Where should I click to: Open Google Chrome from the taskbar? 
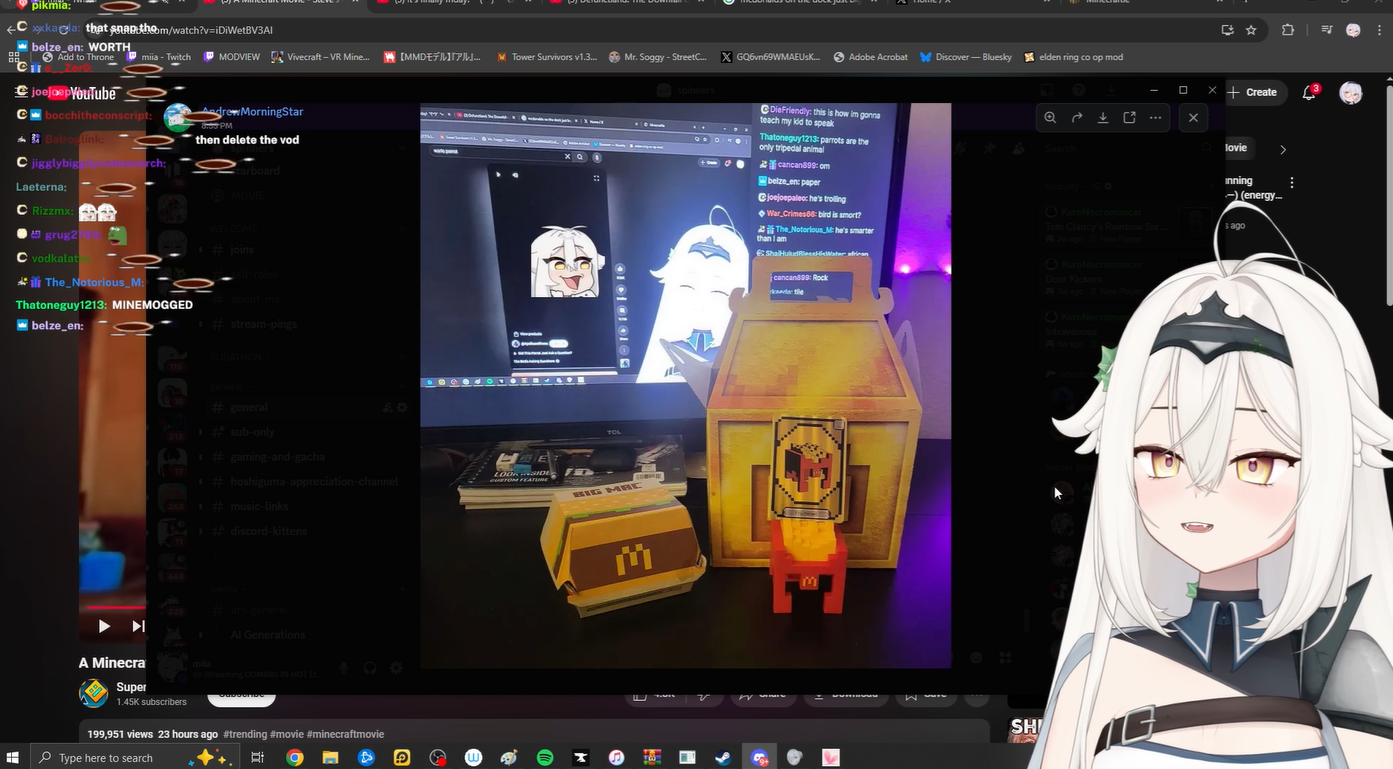coord(294,757)
